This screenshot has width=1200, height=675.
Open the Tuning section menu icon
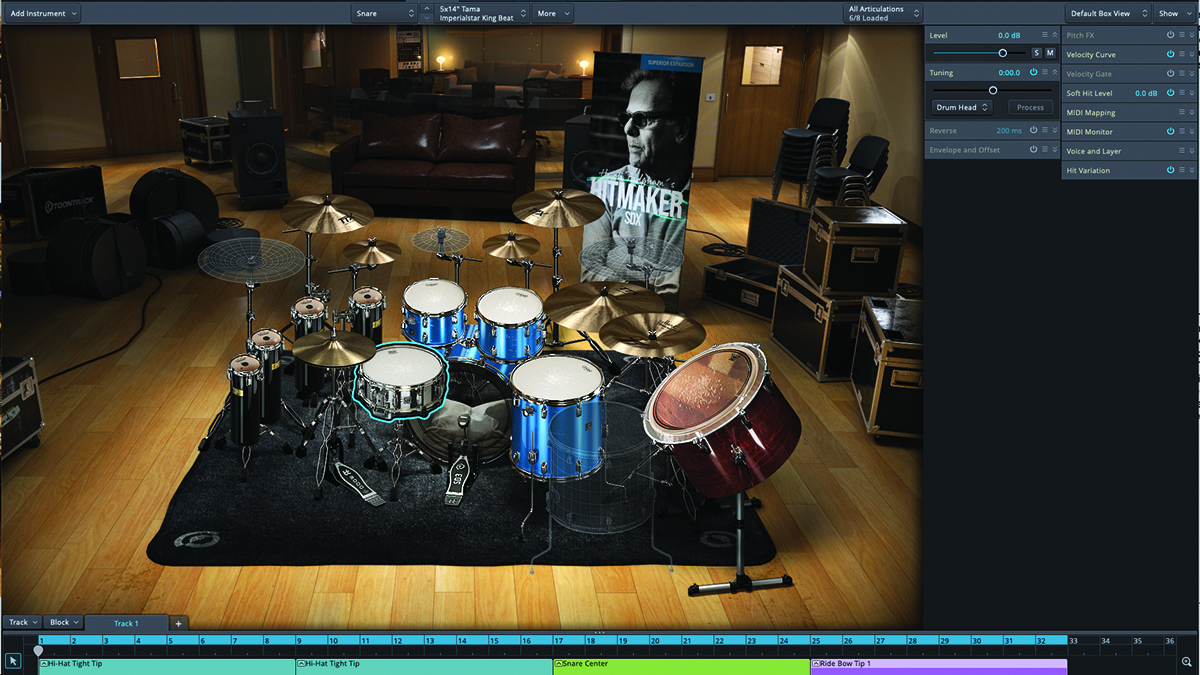click(1044, 73)
